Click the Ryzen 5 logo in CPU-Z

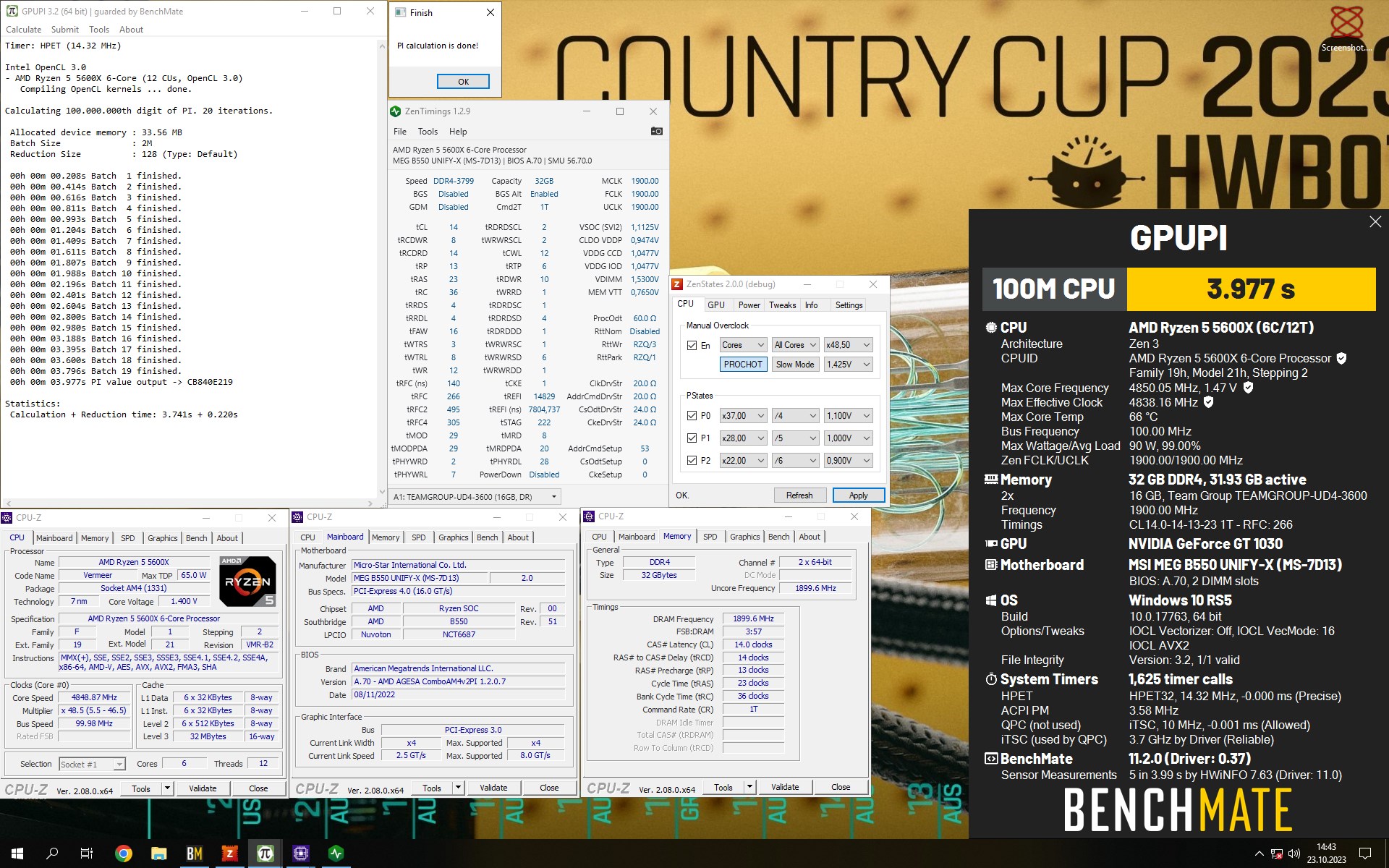point(247,581)
